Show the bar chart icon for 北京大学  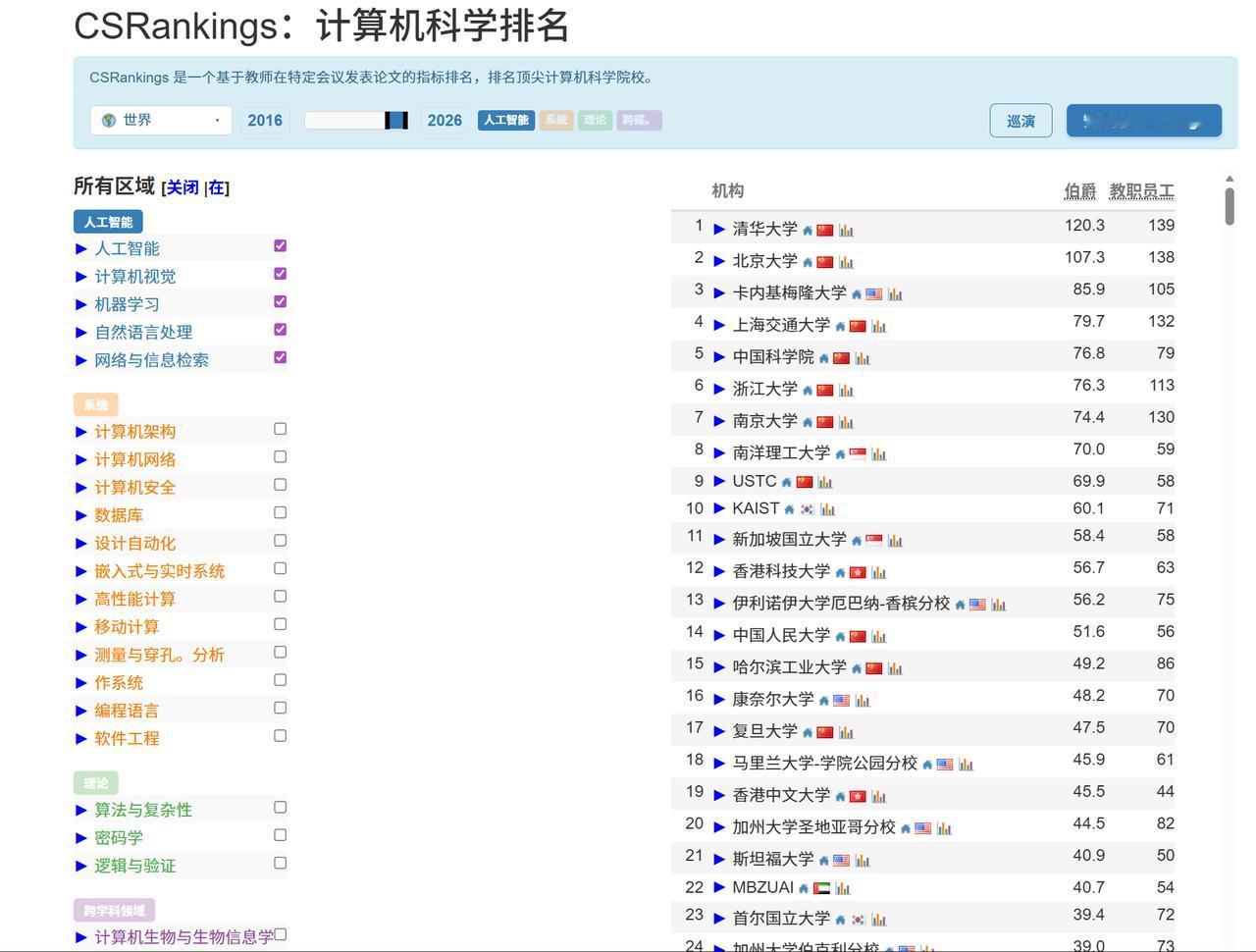pyautogui.click(x=846, y=262)
